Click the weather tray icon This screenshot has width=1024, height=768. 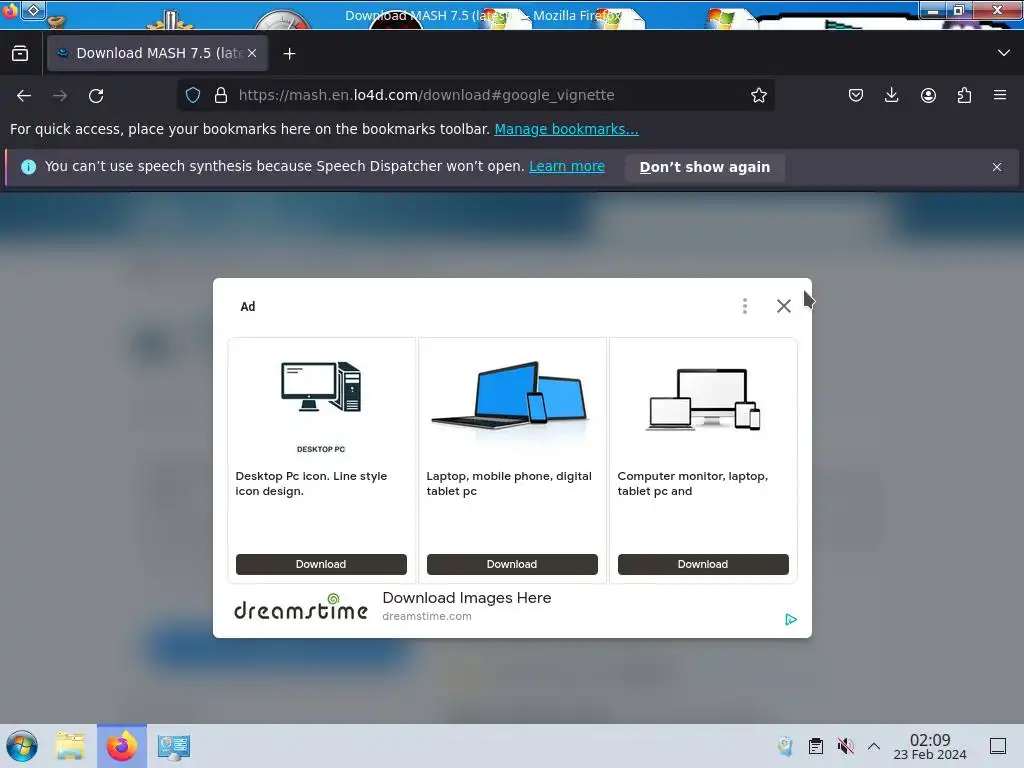786,746
